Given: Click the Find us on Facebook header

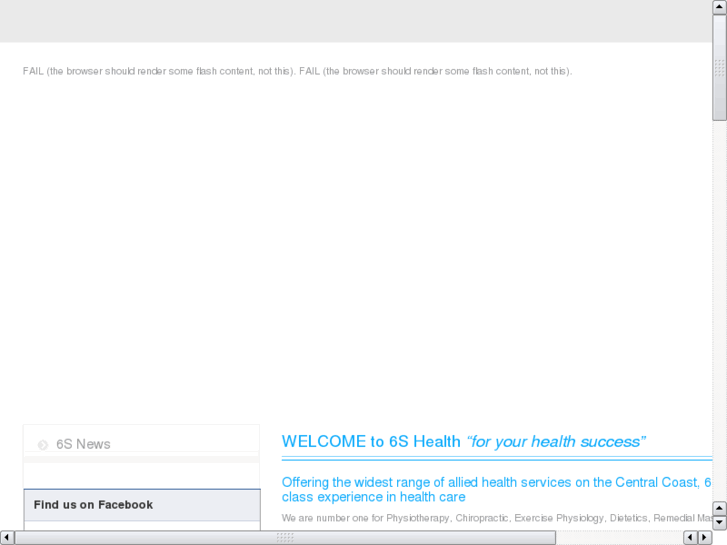Looking at the screenshot, I should (142, 505).
